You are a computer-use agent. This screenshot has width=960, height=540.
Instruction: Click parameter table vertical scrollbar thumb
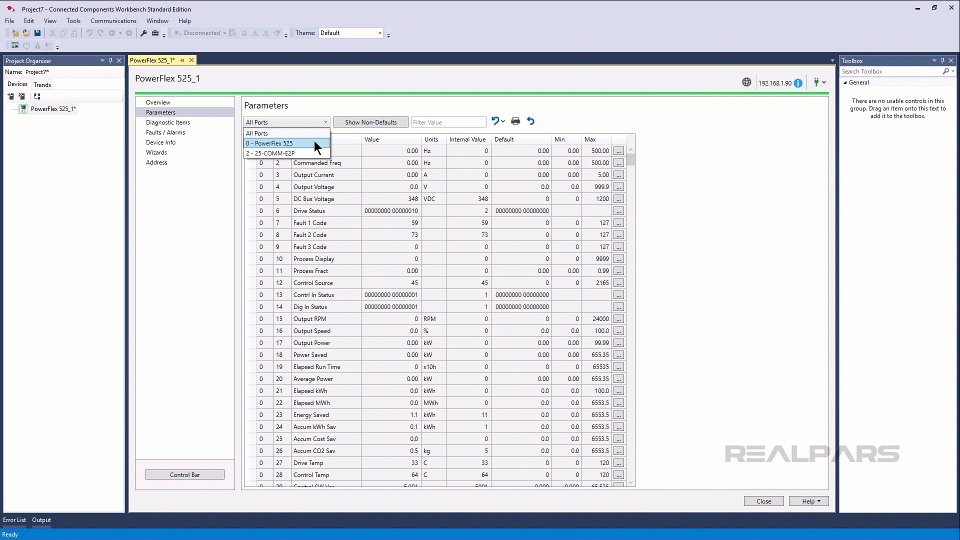pyautogui.click(x=631, y=159)
